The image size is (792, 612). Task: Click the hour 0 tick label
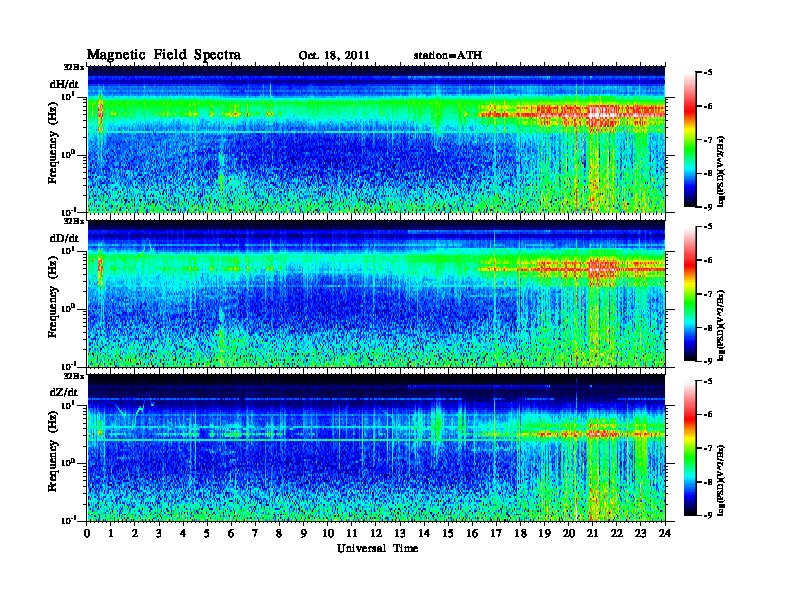point(87,533)
